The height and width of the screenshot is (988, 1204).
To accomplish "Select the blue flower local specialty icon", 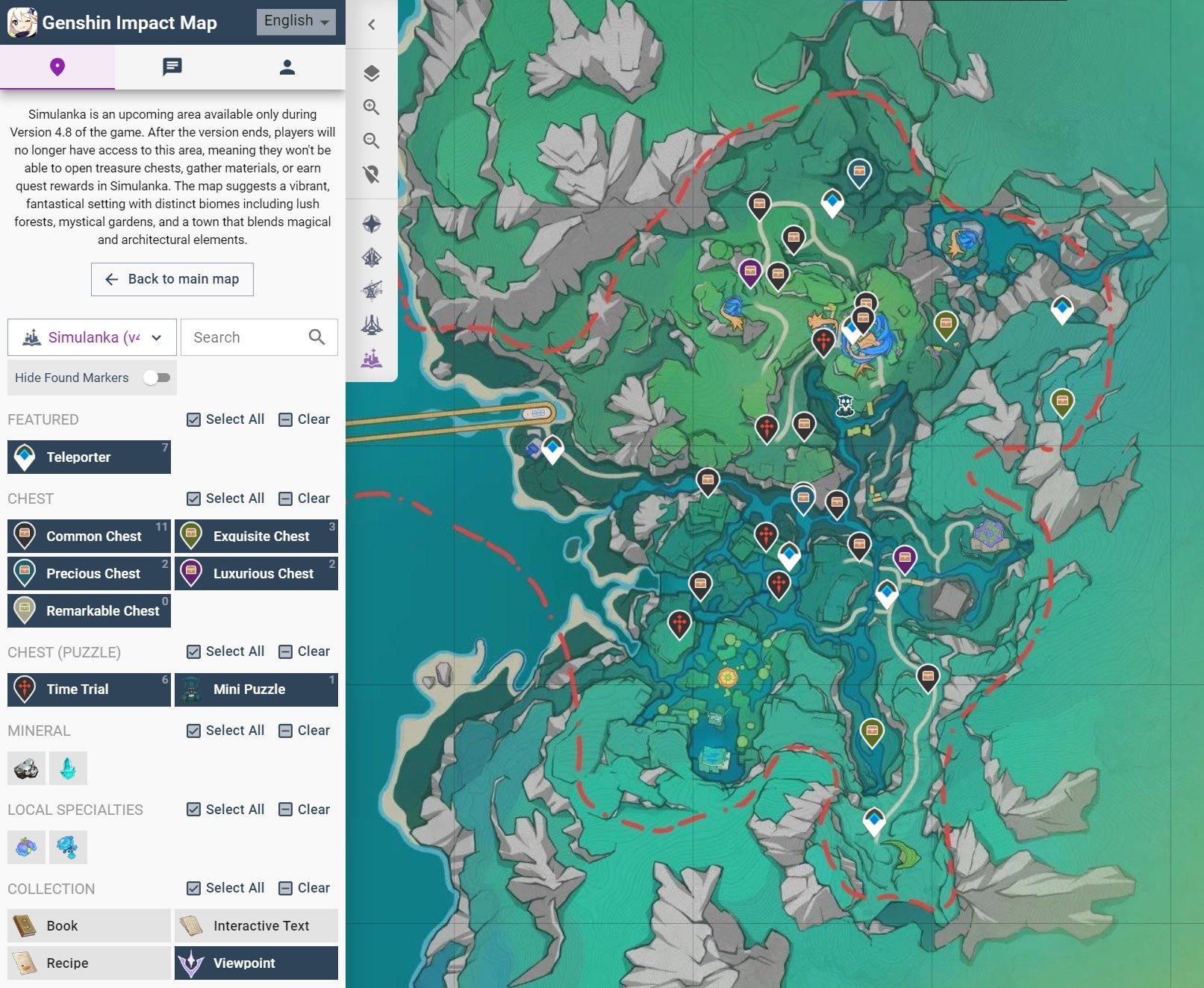I will point(68,847).
